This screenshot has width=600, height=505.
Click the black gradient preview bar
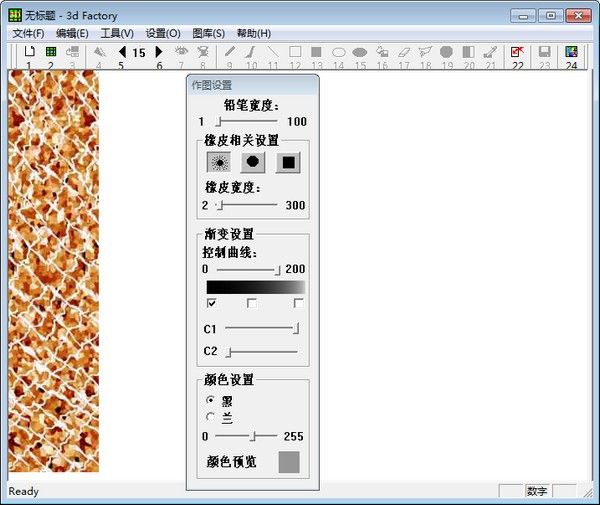pyautogui.click(x=256, y=287)
